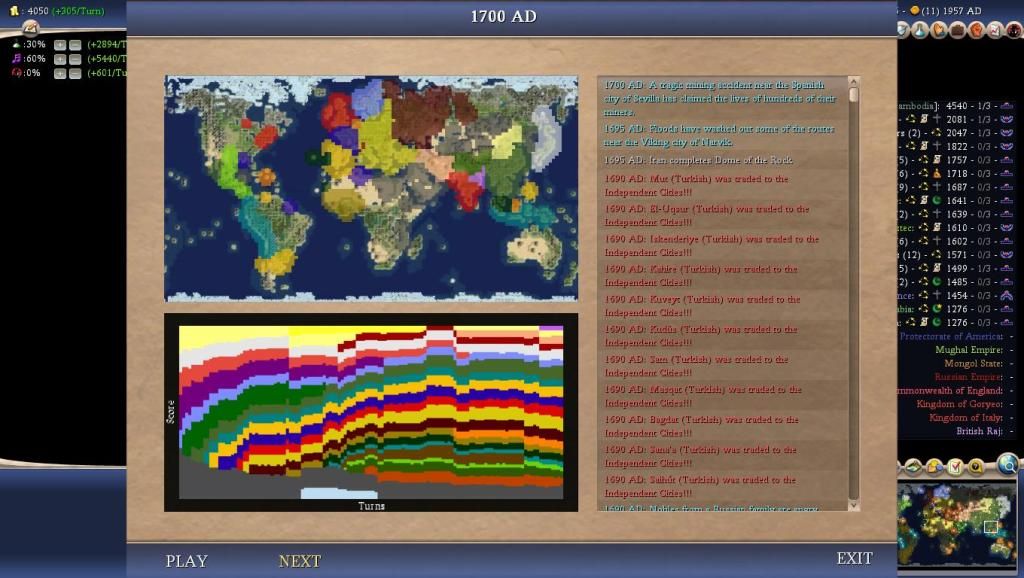Click the event log scrollbar thumb
Screen dimensions: 1024x578
pyautogui.click(x=853, y=95)
